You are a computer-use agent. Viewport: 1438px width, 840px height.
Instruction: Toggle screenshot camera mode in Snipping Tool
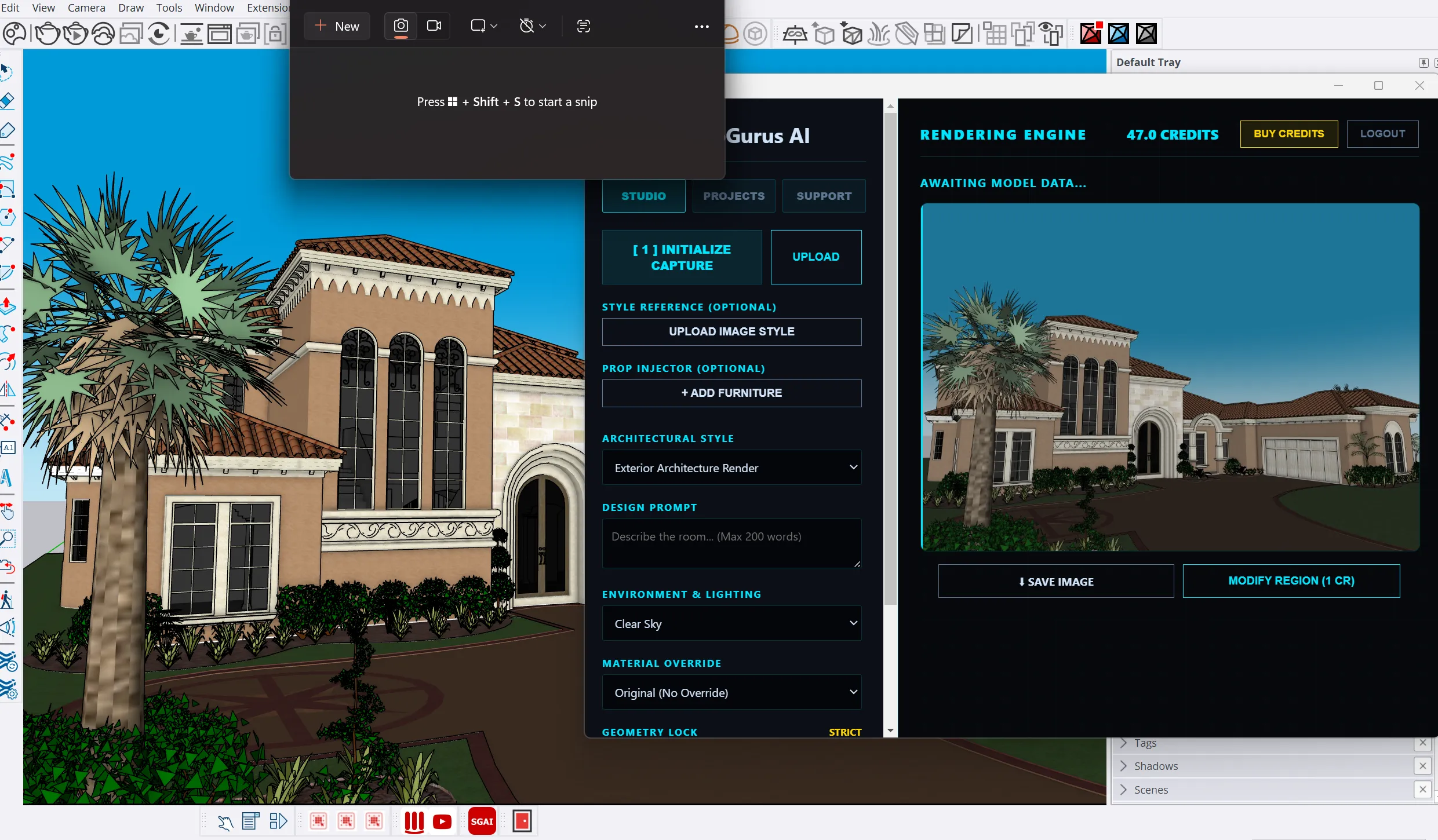click(401, 26)
